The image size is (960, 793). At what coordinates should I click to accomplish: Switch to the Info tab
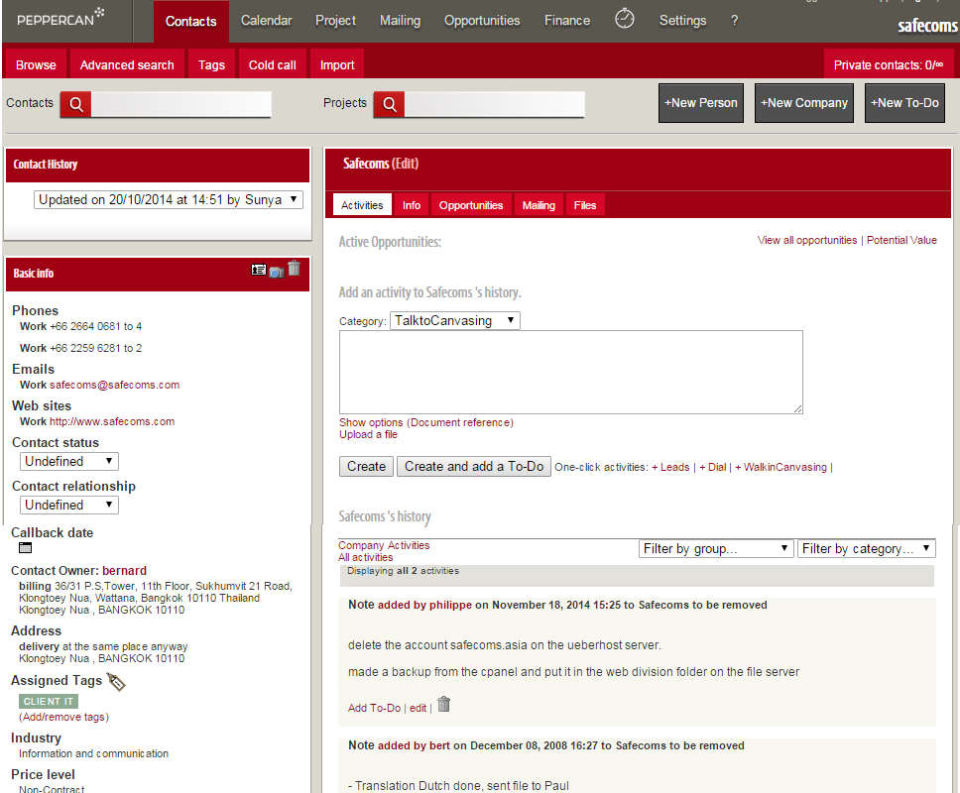411,205
